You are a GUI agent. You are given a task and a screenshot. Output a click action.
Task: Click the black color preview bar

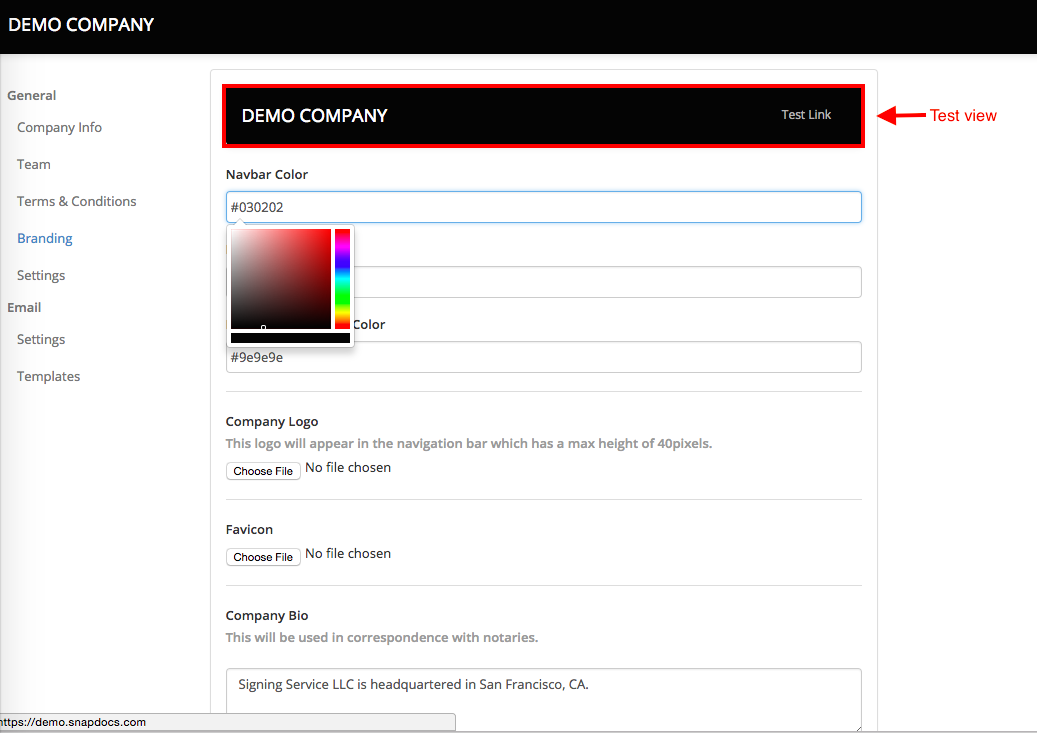coord(290,338)
